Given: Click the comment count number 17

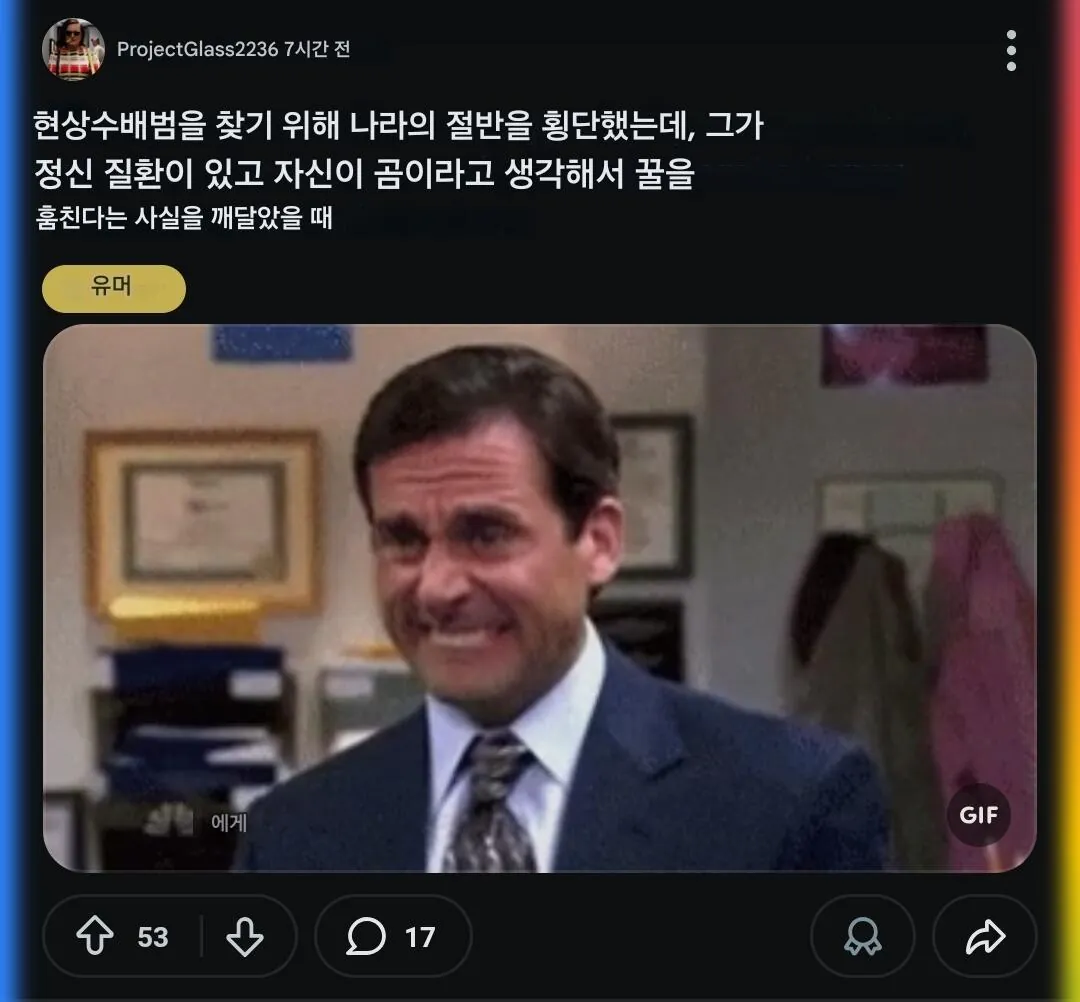Looking at the screenshot, I should tap(420, 937).
